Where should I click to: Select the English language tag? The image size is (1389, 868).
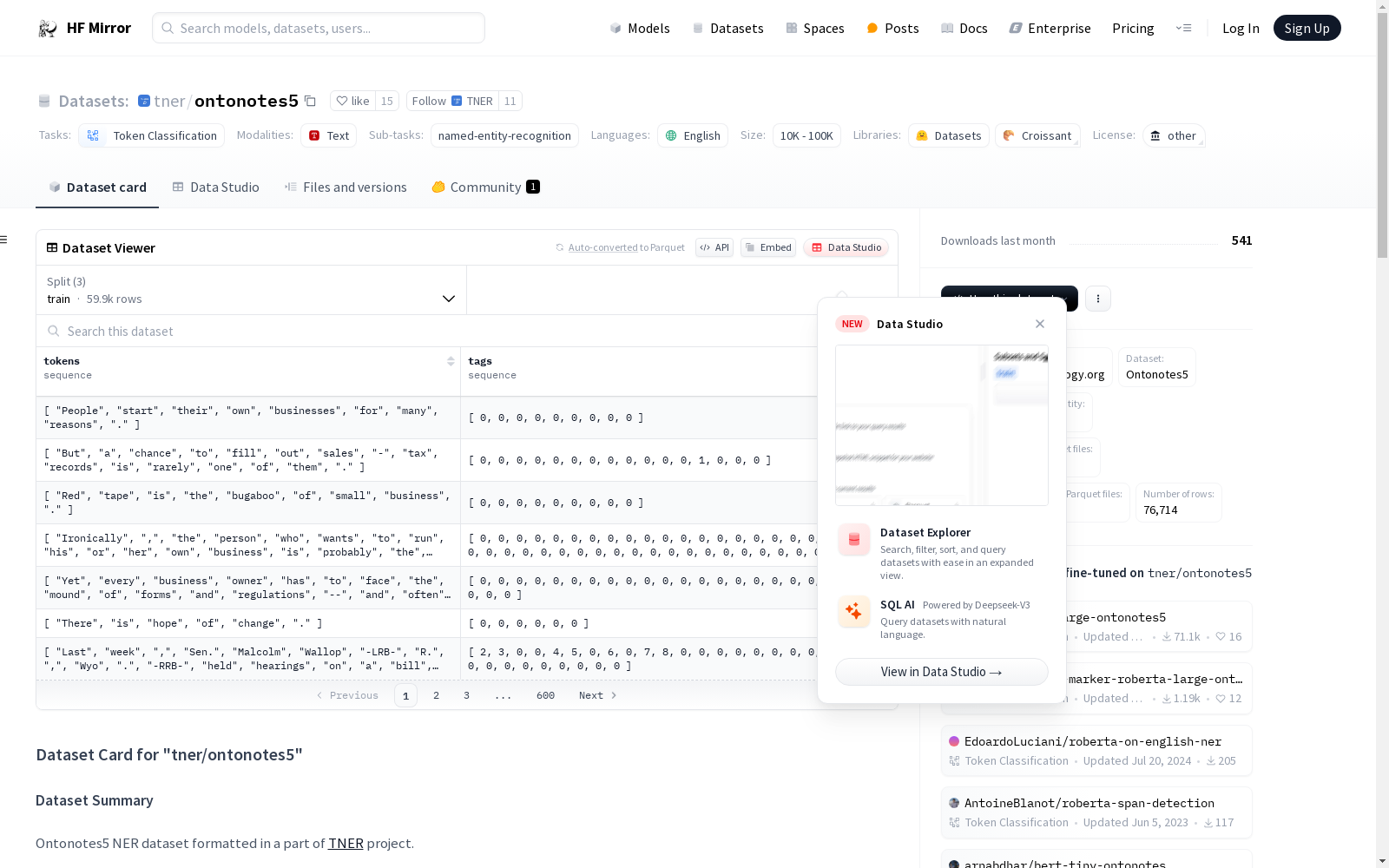coord(693,135)
